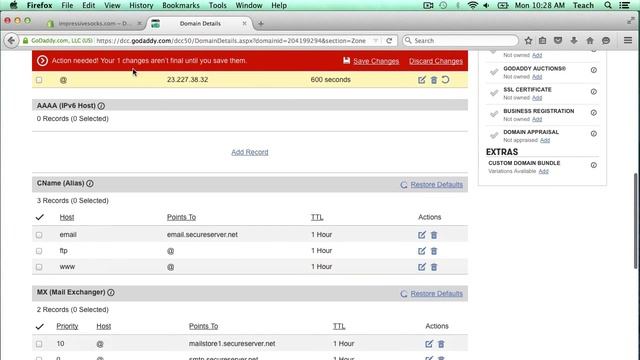Open the Firefox hamburger menu

pos(628,40)
